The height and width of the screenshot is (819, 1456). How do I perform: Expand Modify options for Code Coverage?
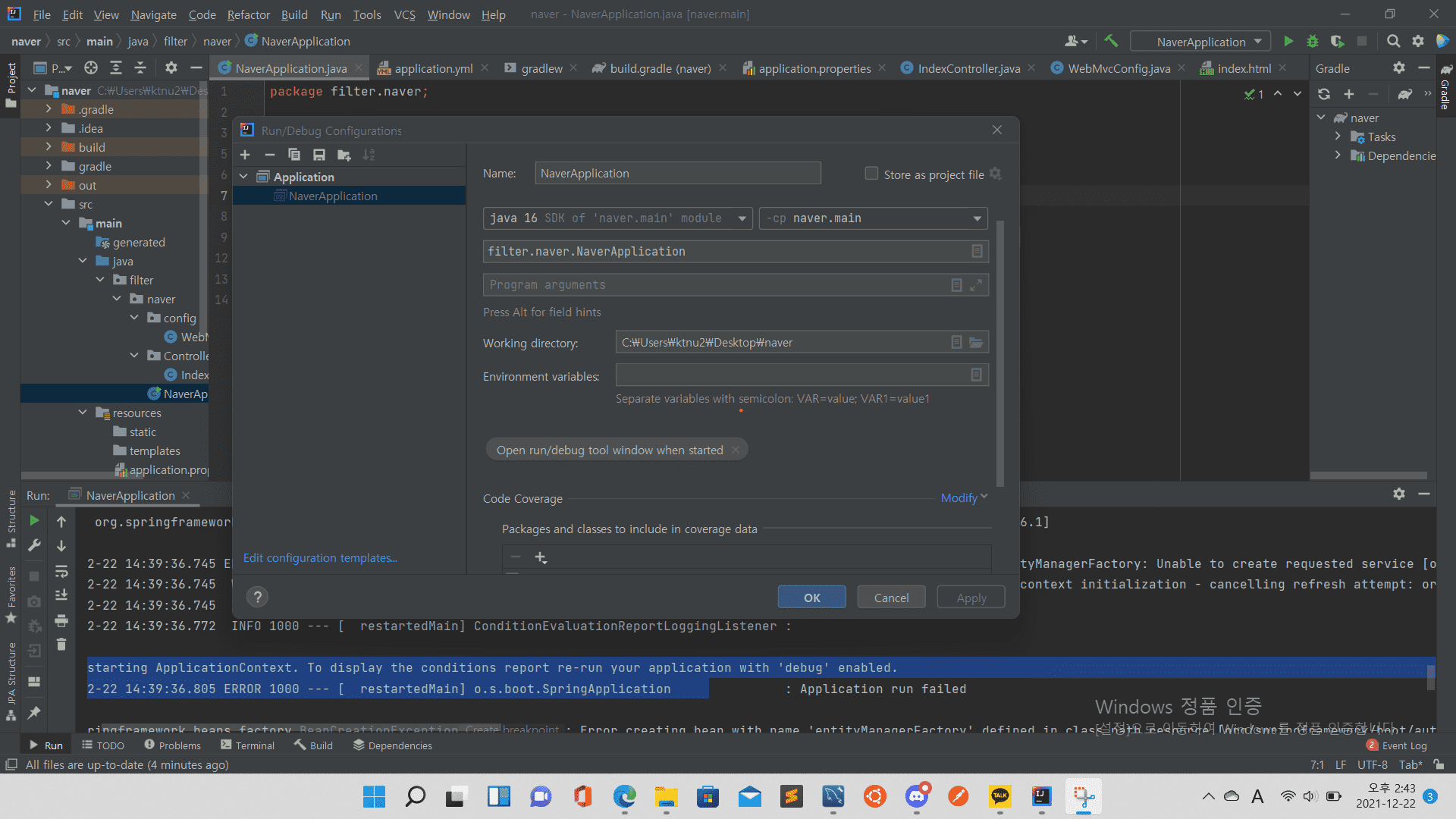click(964, 497)
